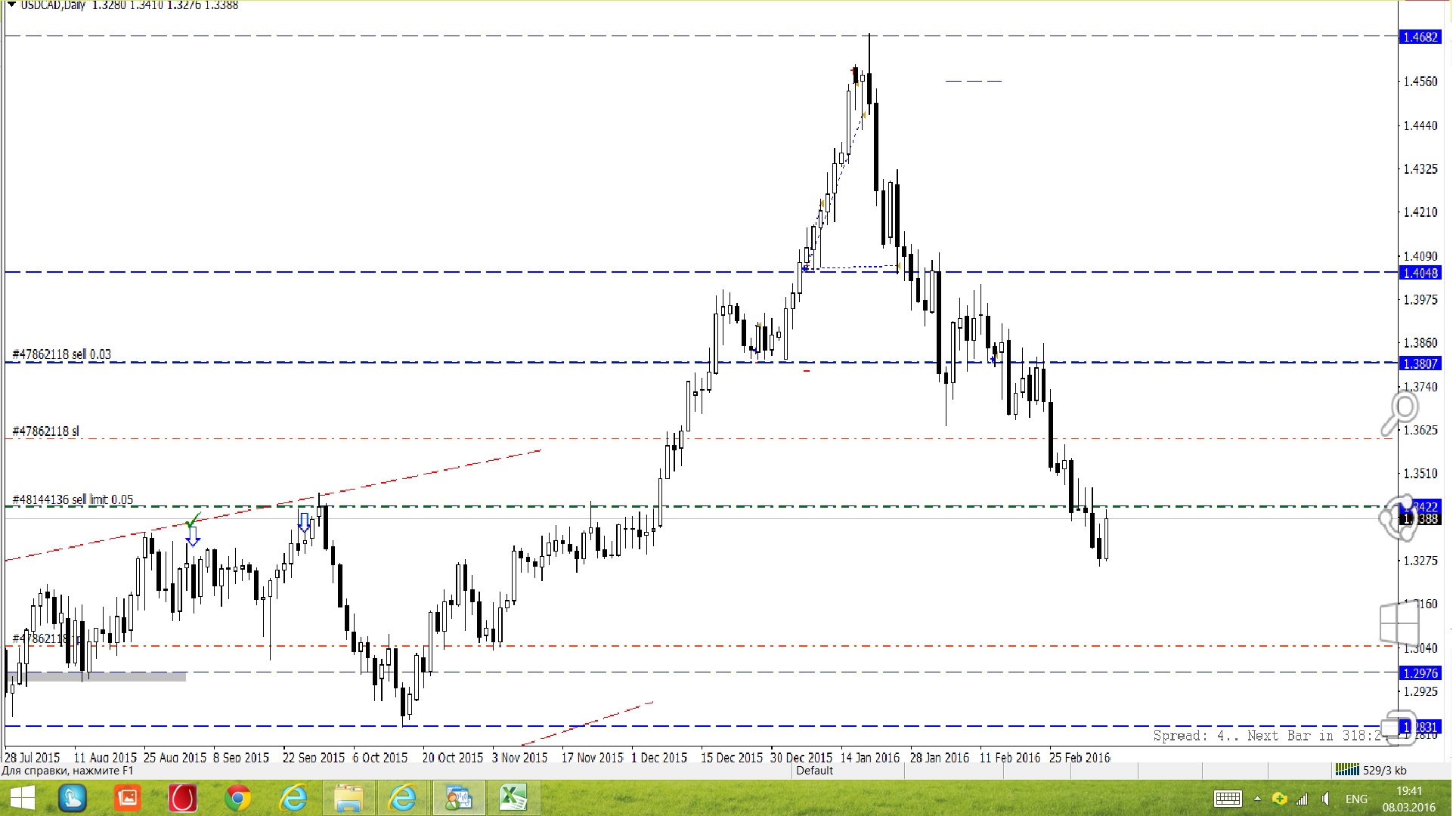Image resolution: width=1456 pixels, height=816 pixels.
Task: Click the 28 Jul 2015 date label
Action: (x=32, y=757)
